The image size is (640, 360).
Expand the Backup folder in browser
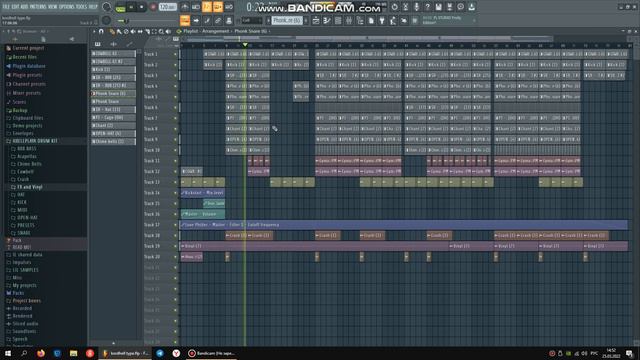click(20, 110)
